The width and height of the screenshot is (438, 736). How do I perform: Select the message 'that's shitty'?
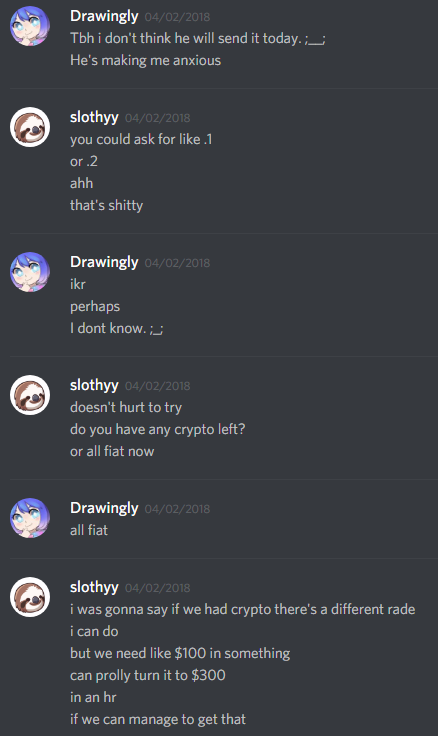coord(107,206)
